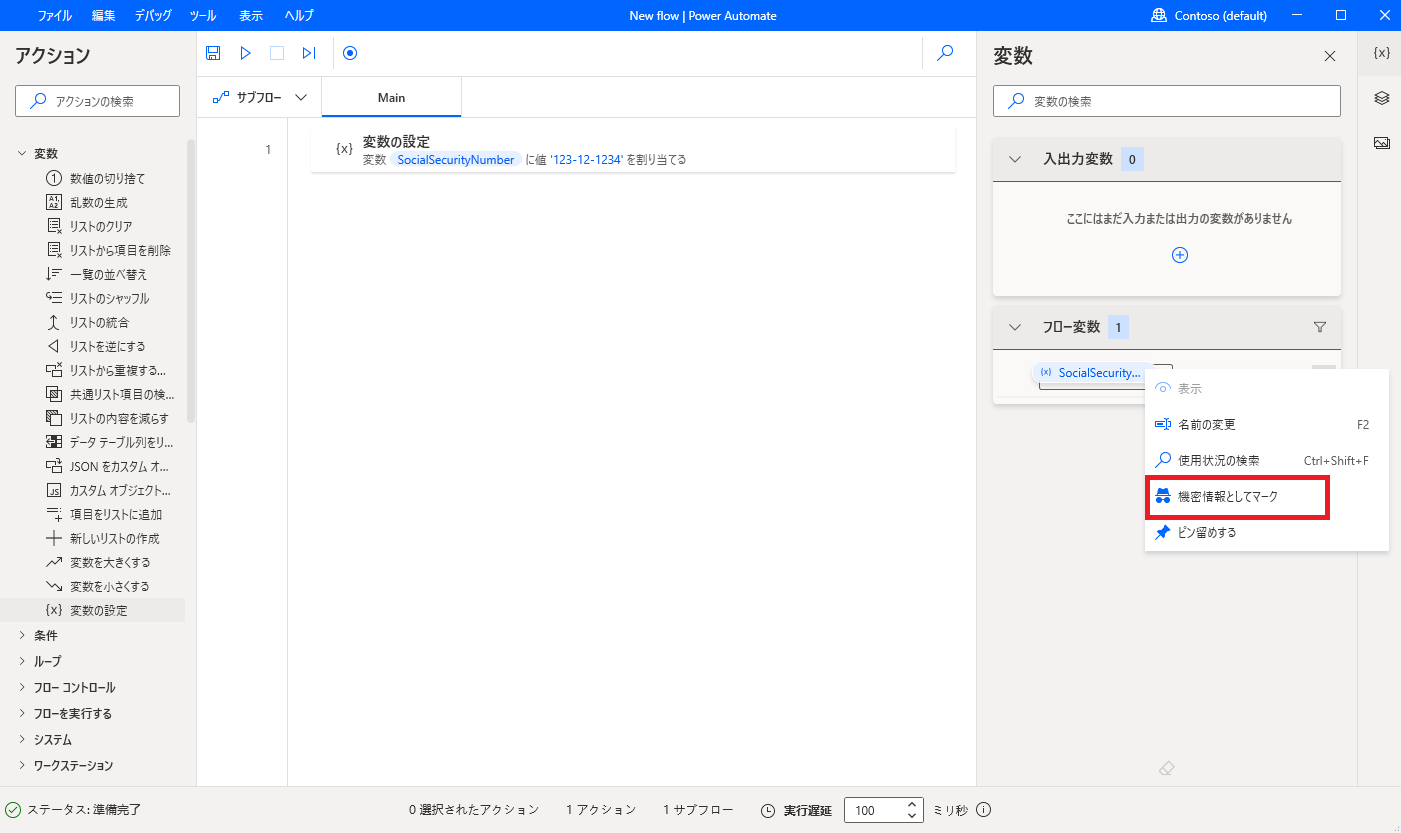
Task: Click the Stop flow square icon
Action: (277, 53)
